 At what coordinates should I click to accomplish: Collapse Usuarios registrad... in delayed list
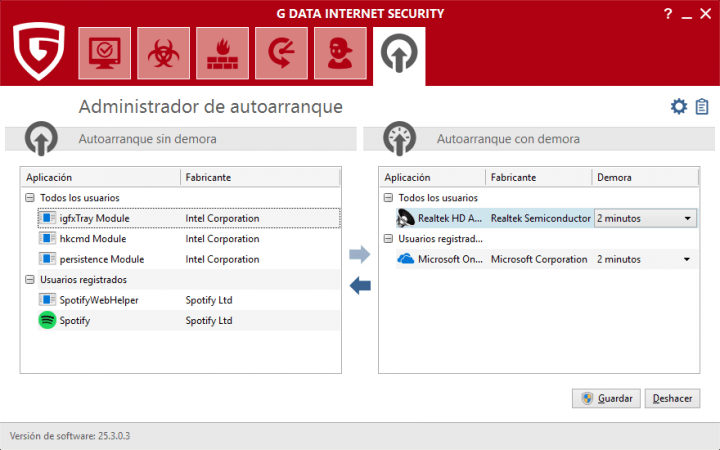(388, 238)
